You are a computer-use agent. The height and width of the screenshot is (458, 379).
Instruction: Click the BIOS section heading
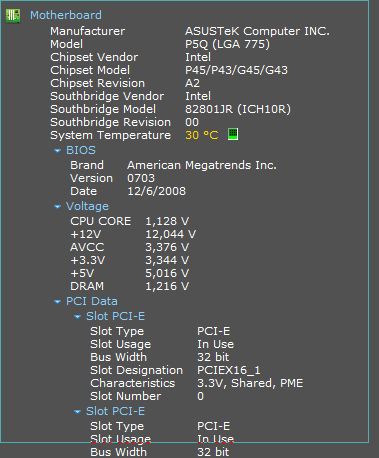[x=81, y=150]
